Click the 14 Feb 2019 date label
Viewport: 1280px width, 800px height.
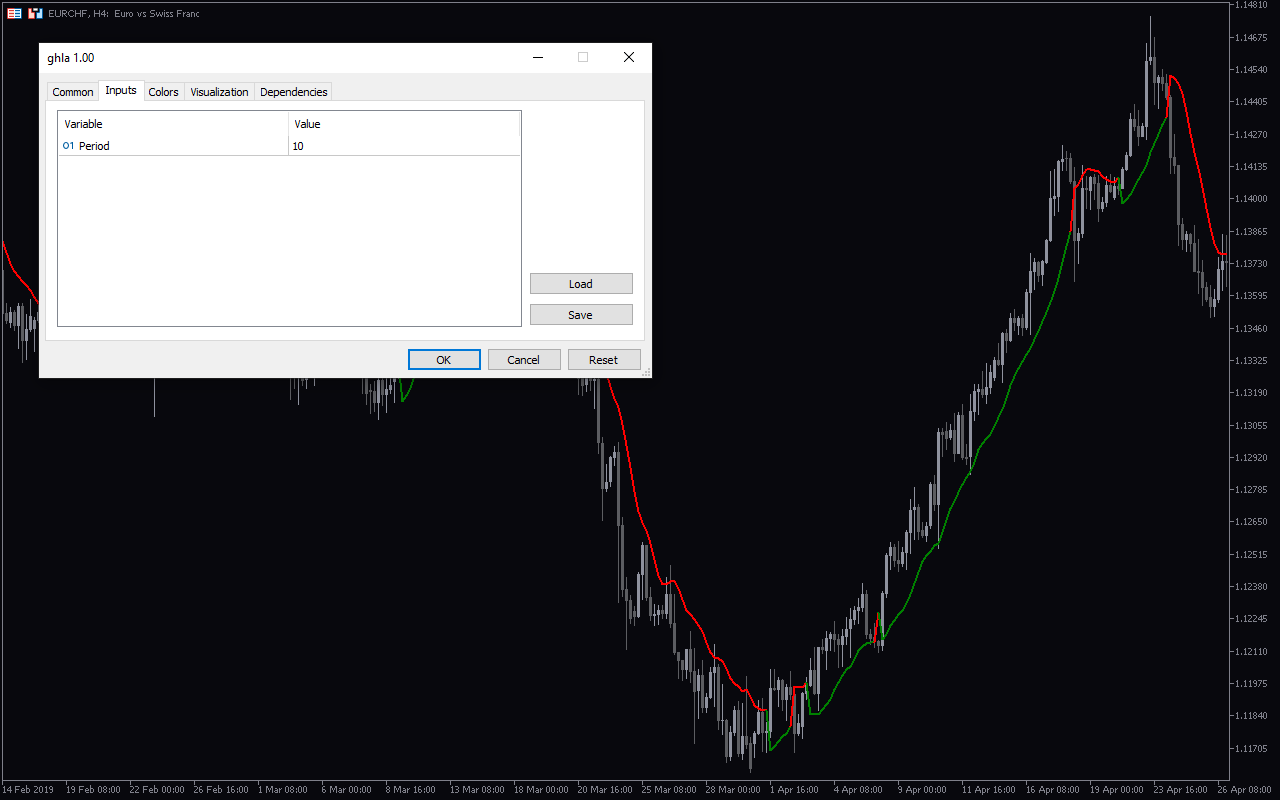point(29,789)
